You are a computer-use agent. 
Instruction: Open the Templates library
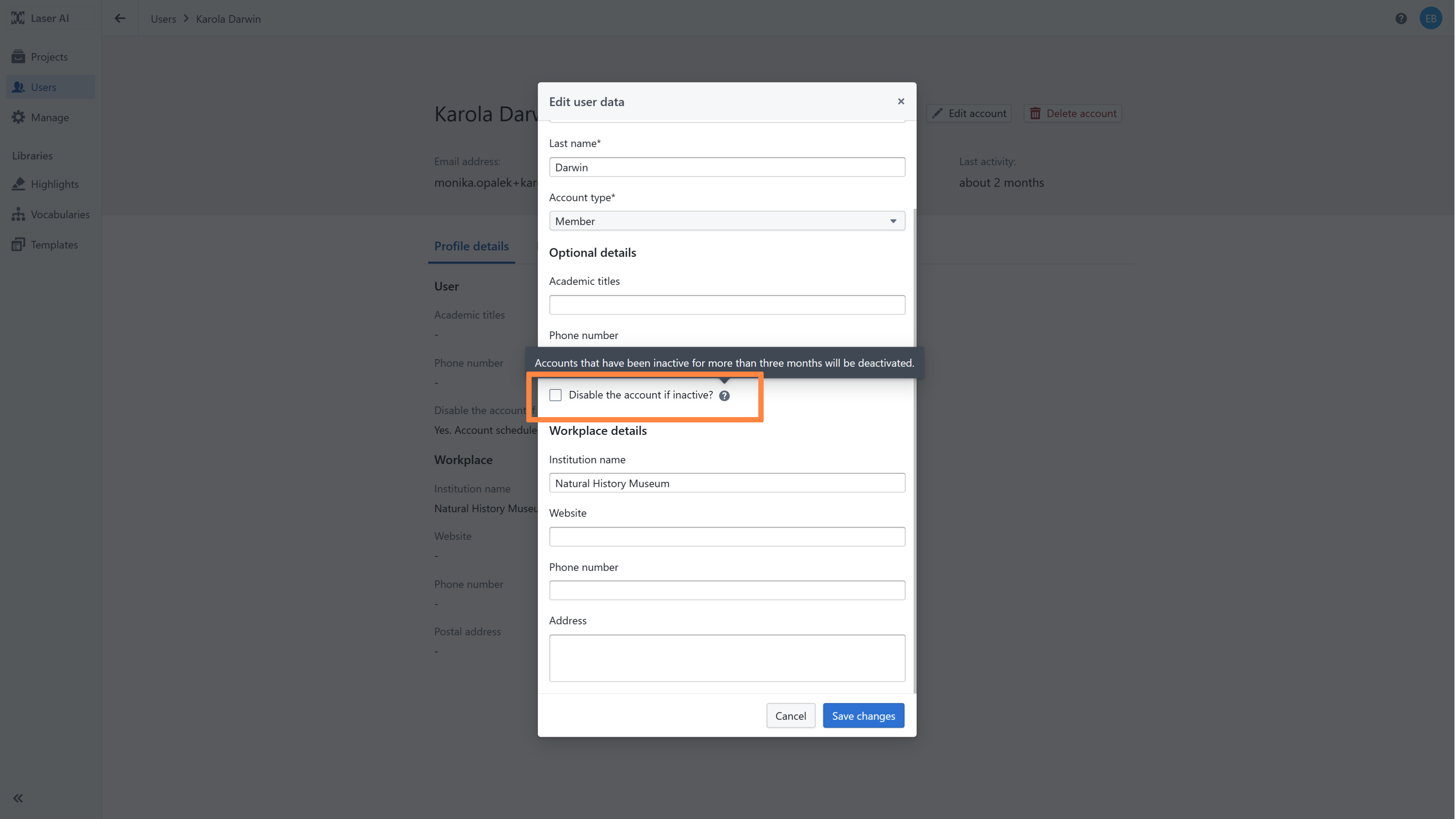point(54,244)
